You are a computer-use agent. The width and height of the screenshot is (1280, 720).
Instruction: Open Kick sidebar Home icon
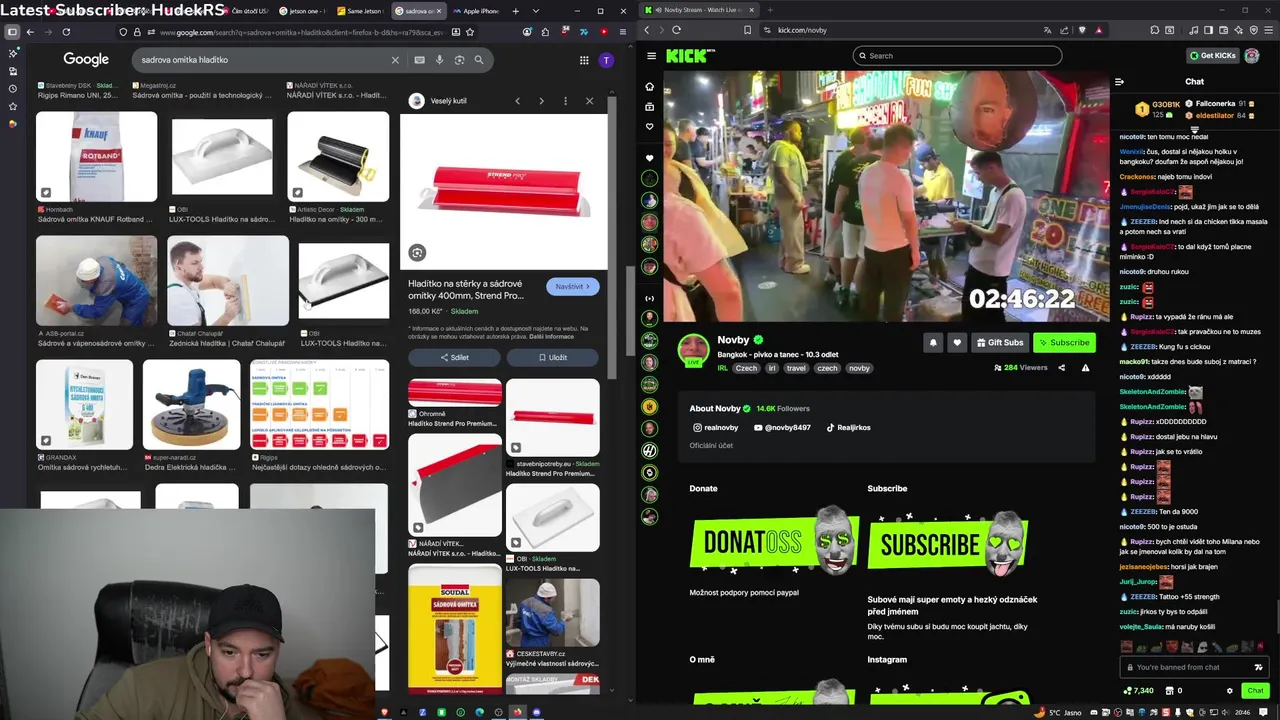pos(650,86)
